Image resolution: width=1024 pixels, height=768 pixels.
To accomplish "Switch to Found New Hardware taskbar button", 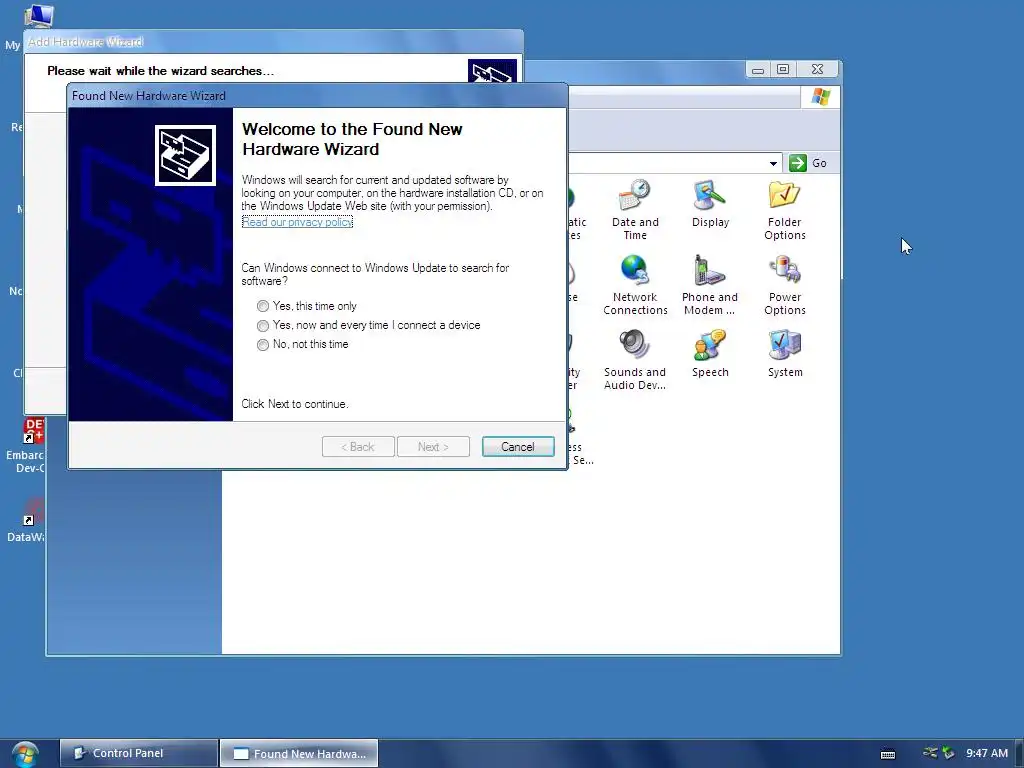I will coord(299,753).
